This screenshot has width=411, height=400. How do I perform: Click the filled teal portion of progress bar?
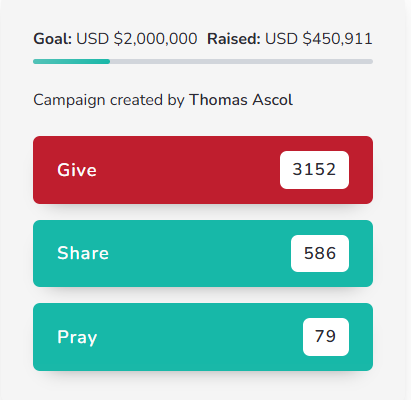pyautogui.click(x=71, y=61)
